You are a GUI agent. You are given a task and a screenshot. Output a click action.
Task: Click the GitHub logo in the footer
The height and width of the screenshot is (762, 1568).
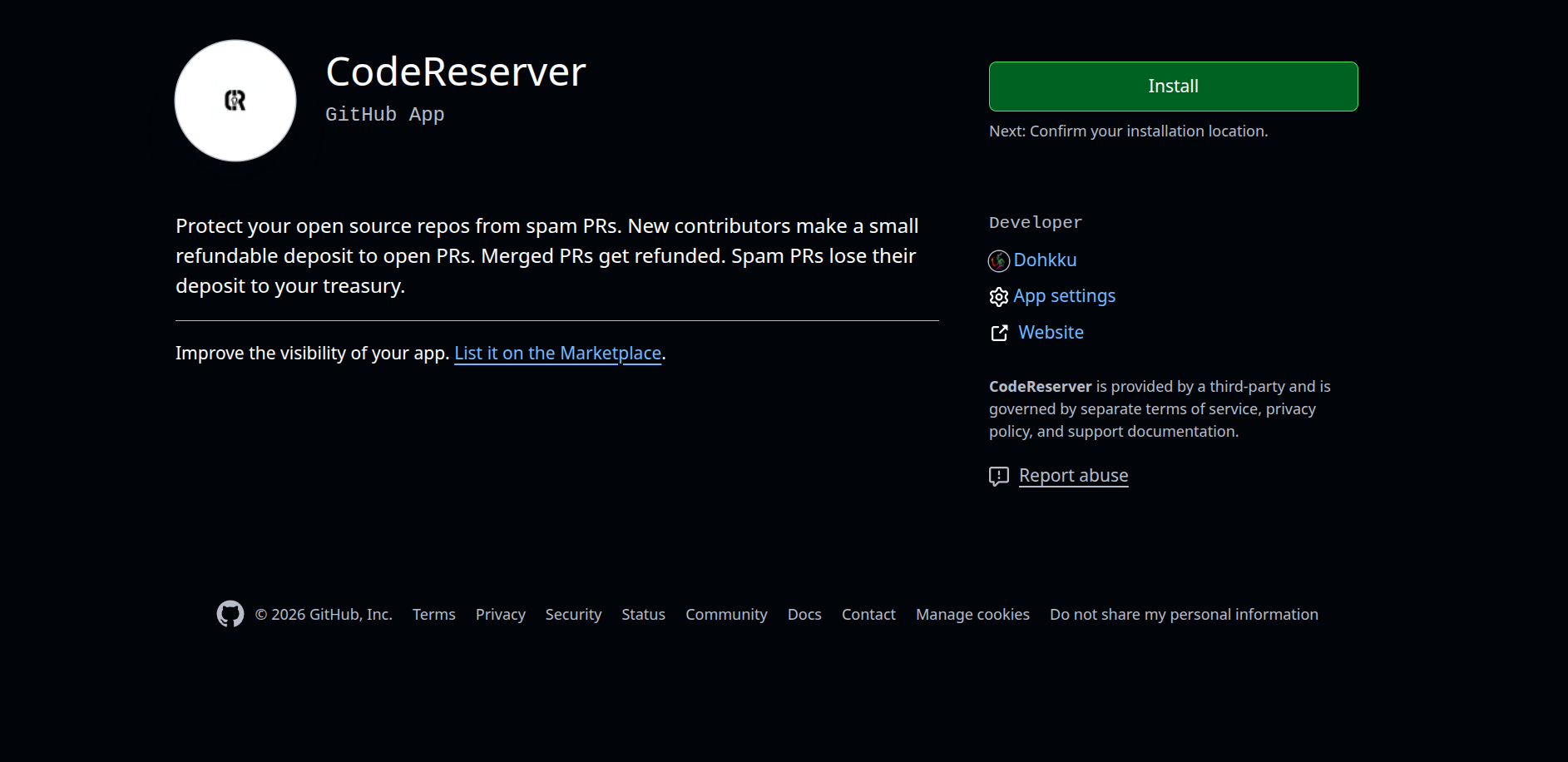[x=231, y=613]
